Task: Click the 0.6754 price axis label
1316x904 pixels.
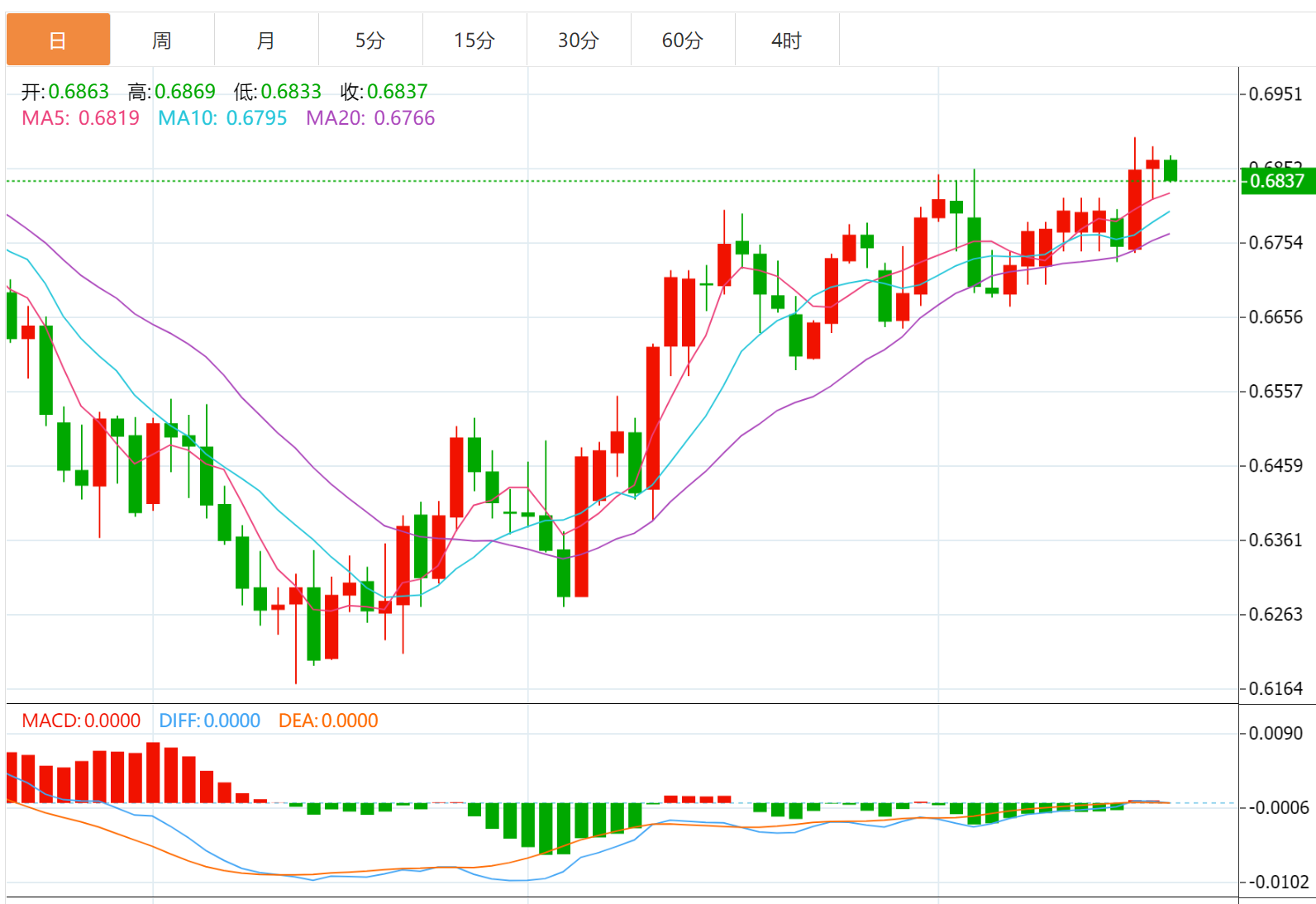Action: [x=1275, y=243]
